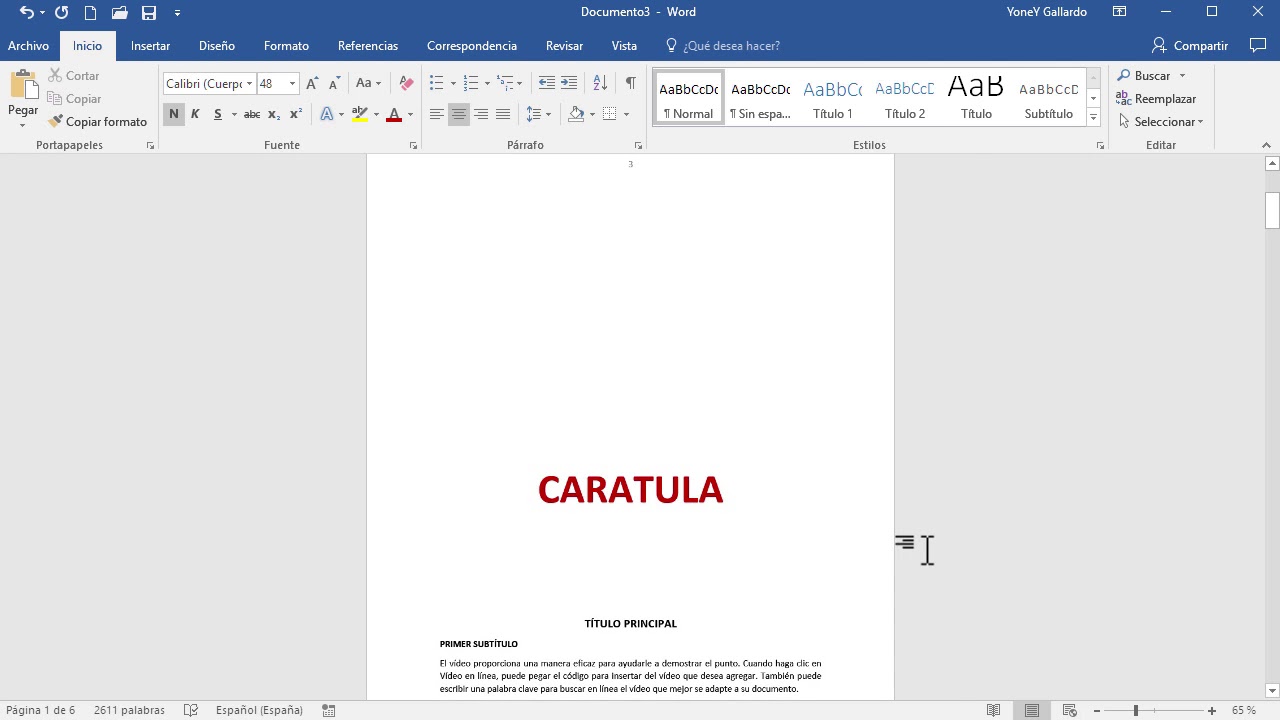
Task: Sort the selected text alphabetically
Action: [x=600, y=83]
